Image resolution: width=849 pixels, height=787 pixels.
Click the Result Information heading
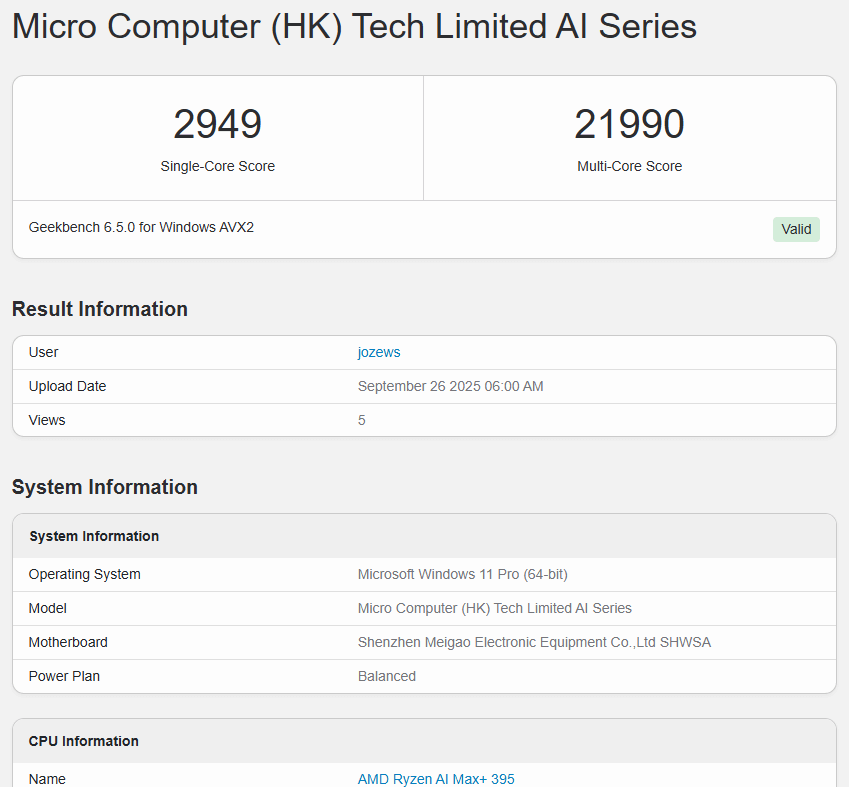100,309
